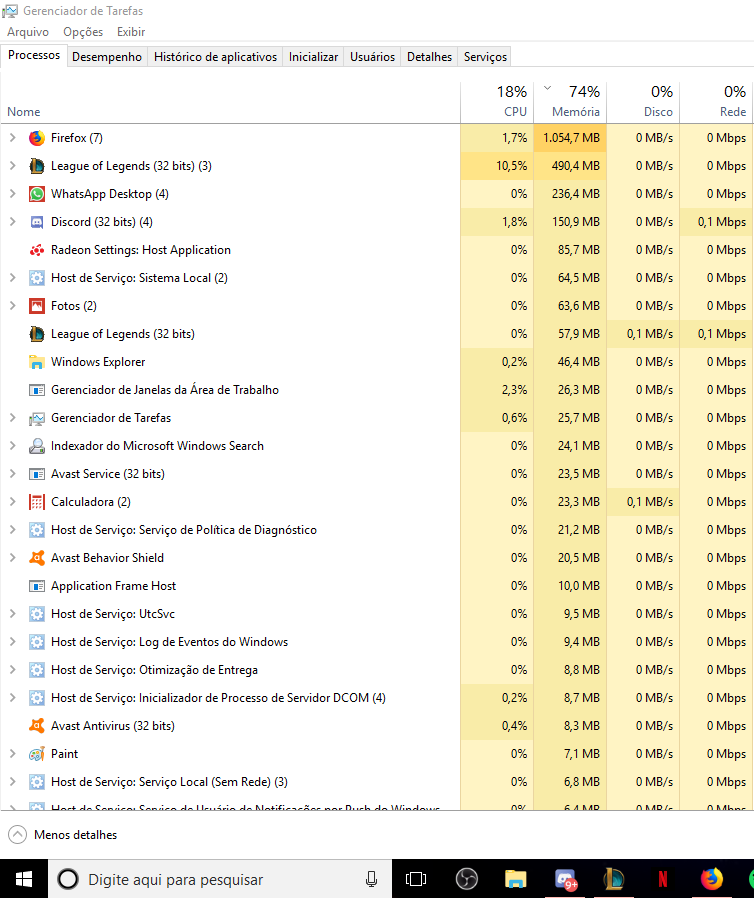Select the Serviço Local (Sem Rede) (3) row
Screen dimensions: 754x898
pyautogui.click(x=377, y=782)
